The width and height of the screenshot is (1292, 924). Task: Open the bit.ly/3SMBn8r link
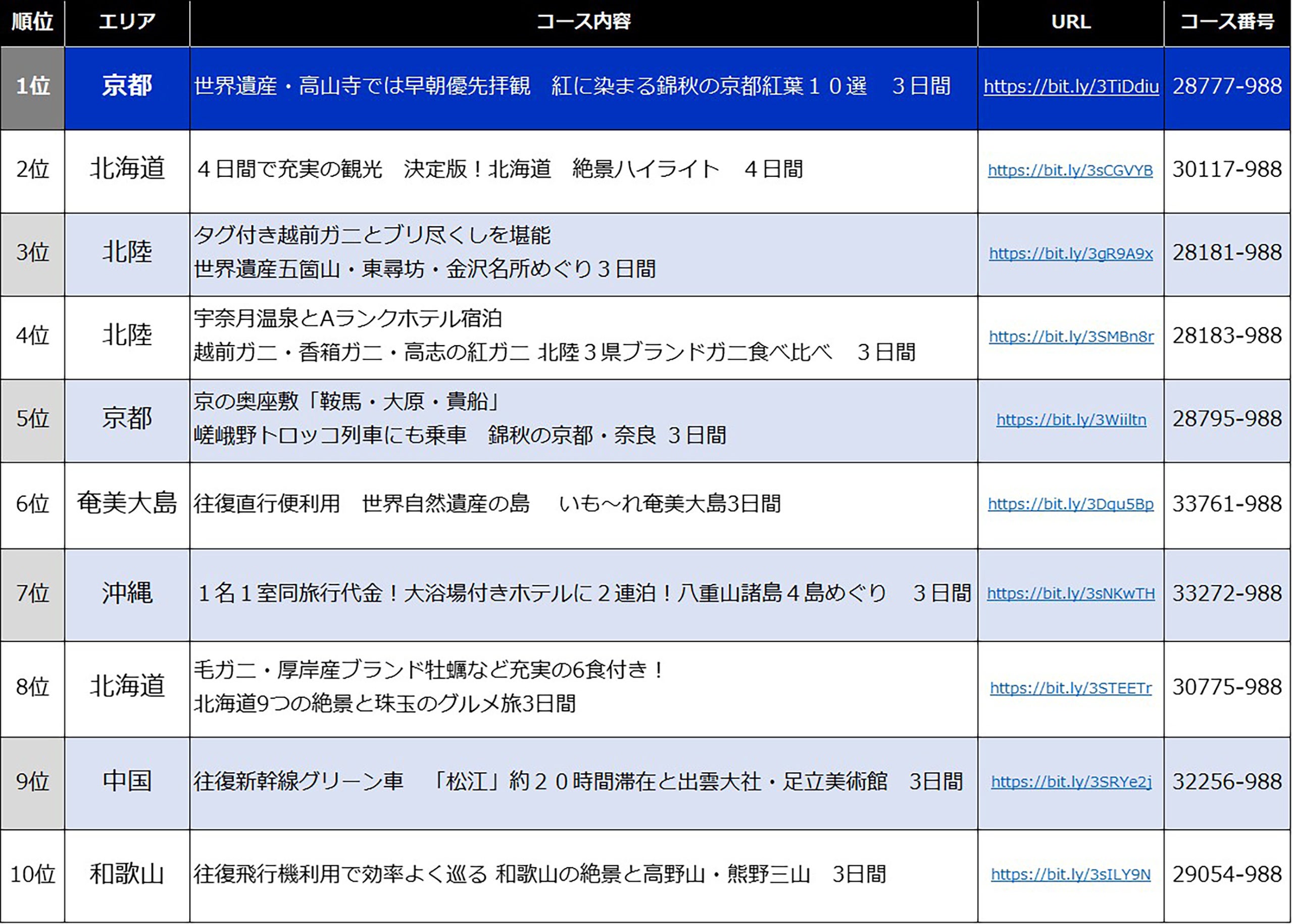[1071, 336]
